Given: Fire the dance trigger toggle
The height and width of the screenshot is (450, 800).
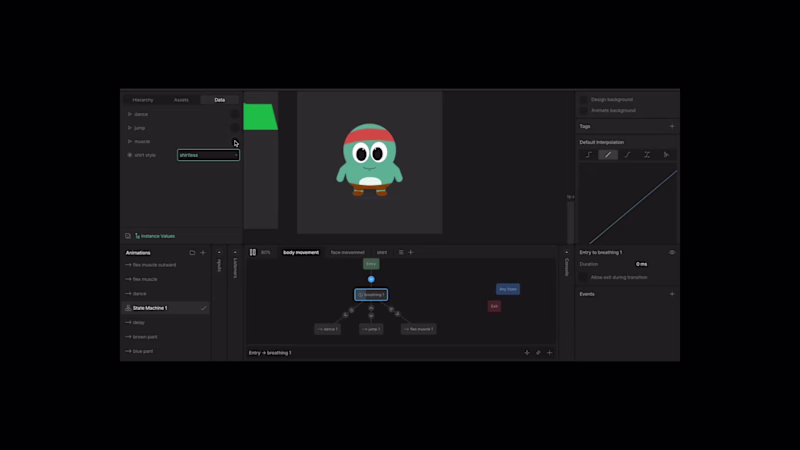Looking at the screenshot, I should coord(235,114).
